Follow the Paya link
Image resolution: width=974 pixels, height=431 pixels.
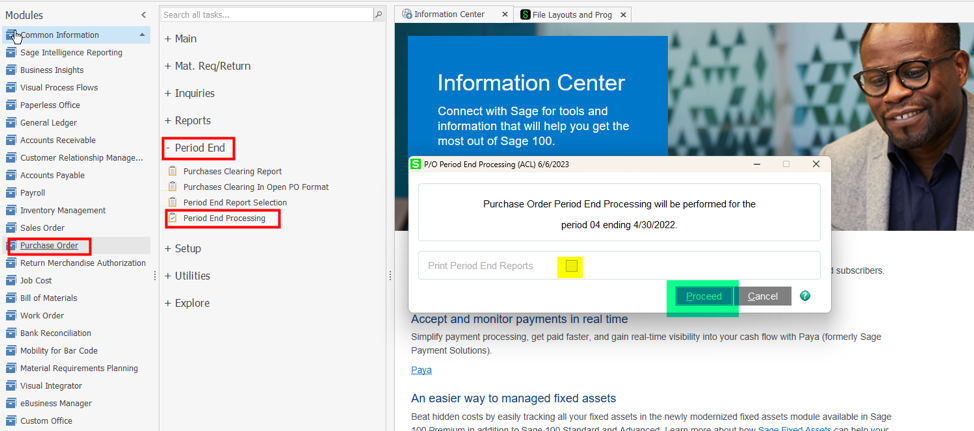click(x=421, y=370)
